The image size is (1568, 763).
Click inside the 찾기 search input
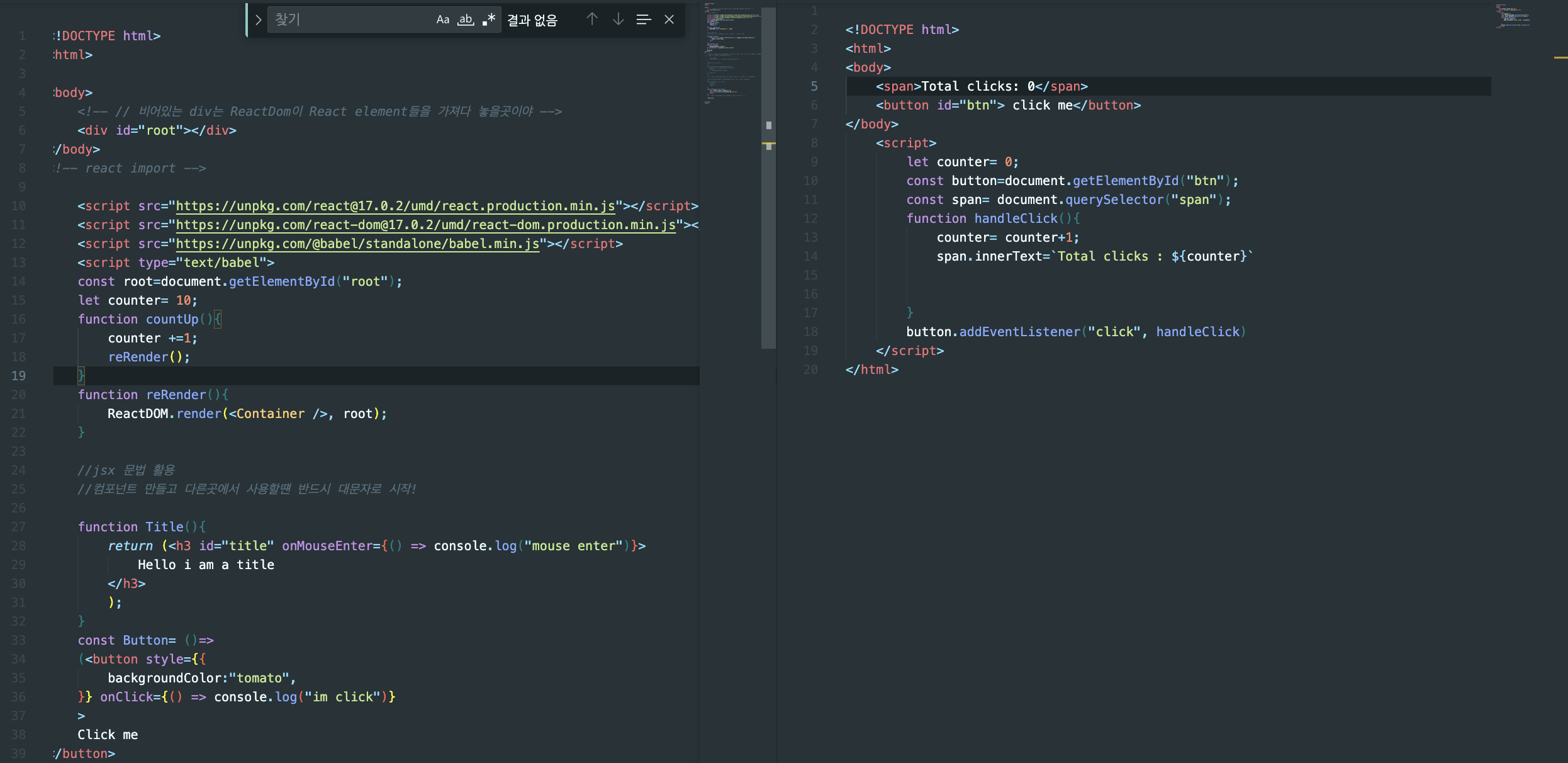(346, 20)
